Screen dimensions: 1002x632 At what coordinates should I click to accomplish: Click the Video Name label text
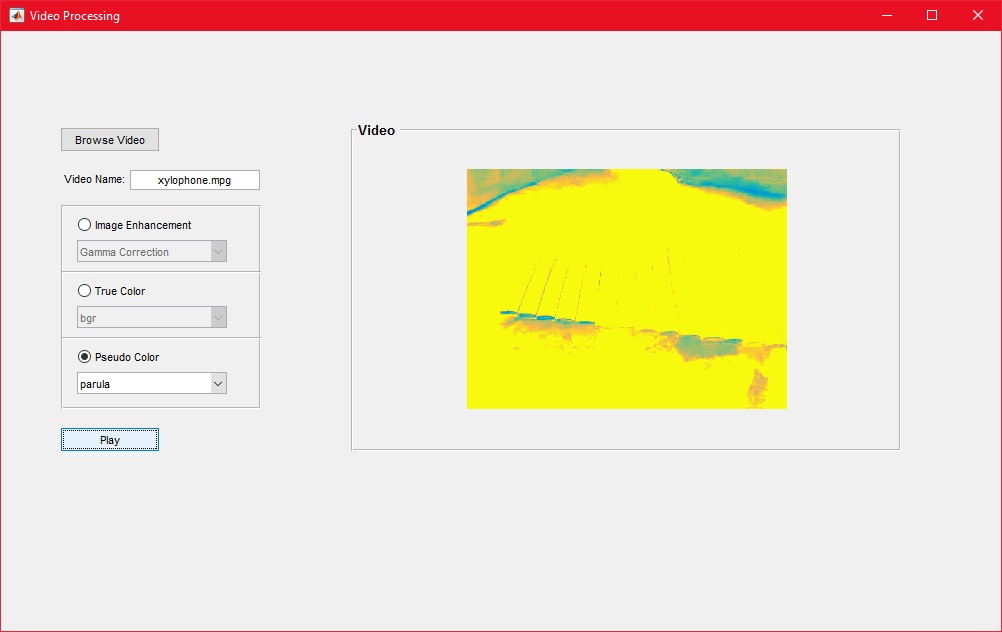point(94,180)
